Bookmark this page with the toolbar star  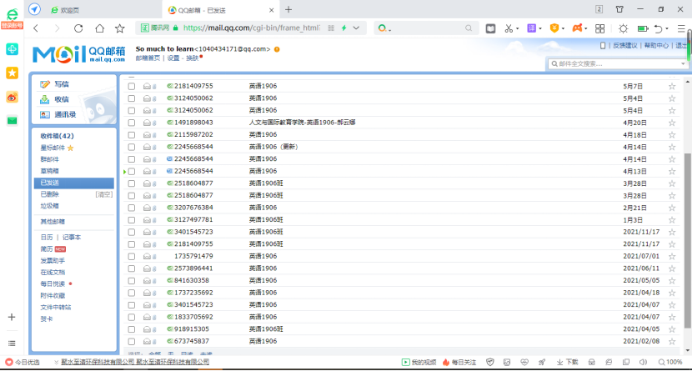120,29
